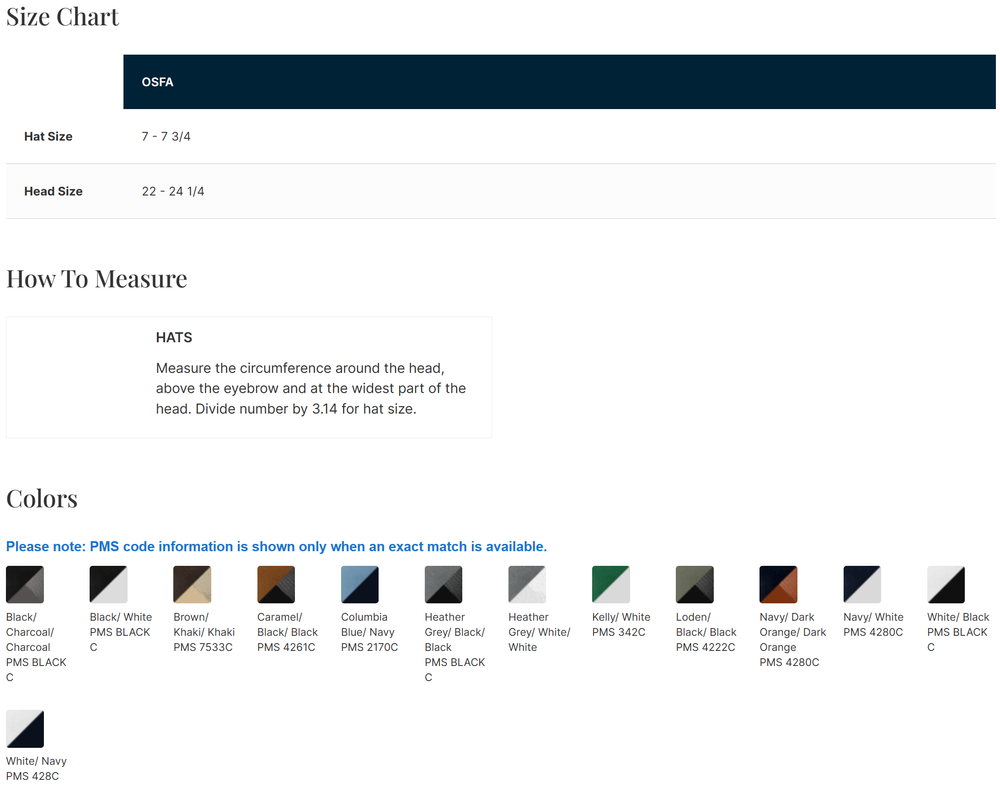Click the Head Size row label

pyautogui.click(x=53, y=191)
